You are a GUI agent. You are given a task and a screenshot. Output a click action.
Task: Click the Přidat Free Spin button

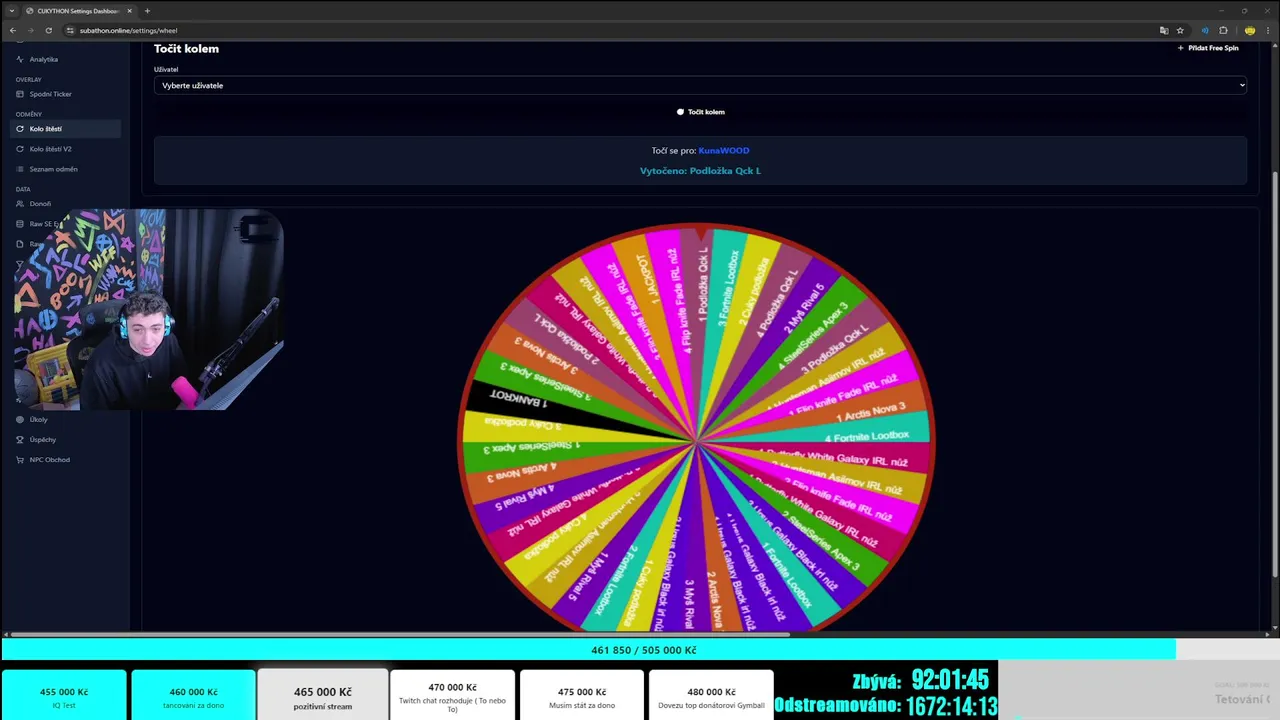(1208, 48)
